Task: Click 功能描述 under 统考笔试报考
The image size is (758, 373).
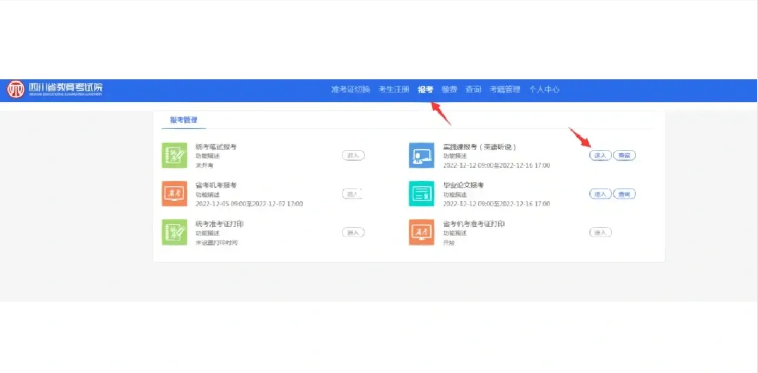Action: 207,156
